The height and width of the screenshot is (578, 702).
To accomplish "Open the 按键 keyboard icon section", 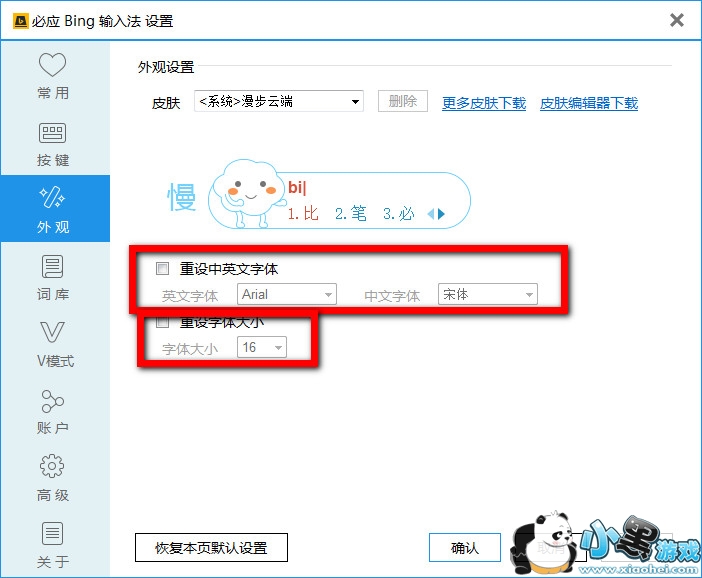I will click(52, 133).
